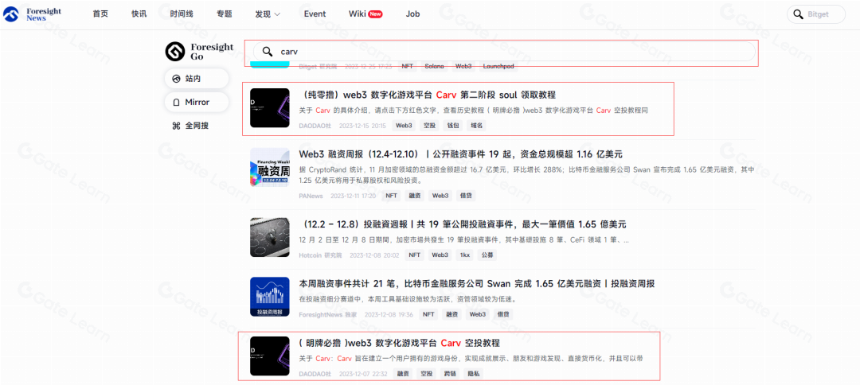
Task: Focus the top-right Bitget search box
Action: pyautogui.click(x=816, y=14)
